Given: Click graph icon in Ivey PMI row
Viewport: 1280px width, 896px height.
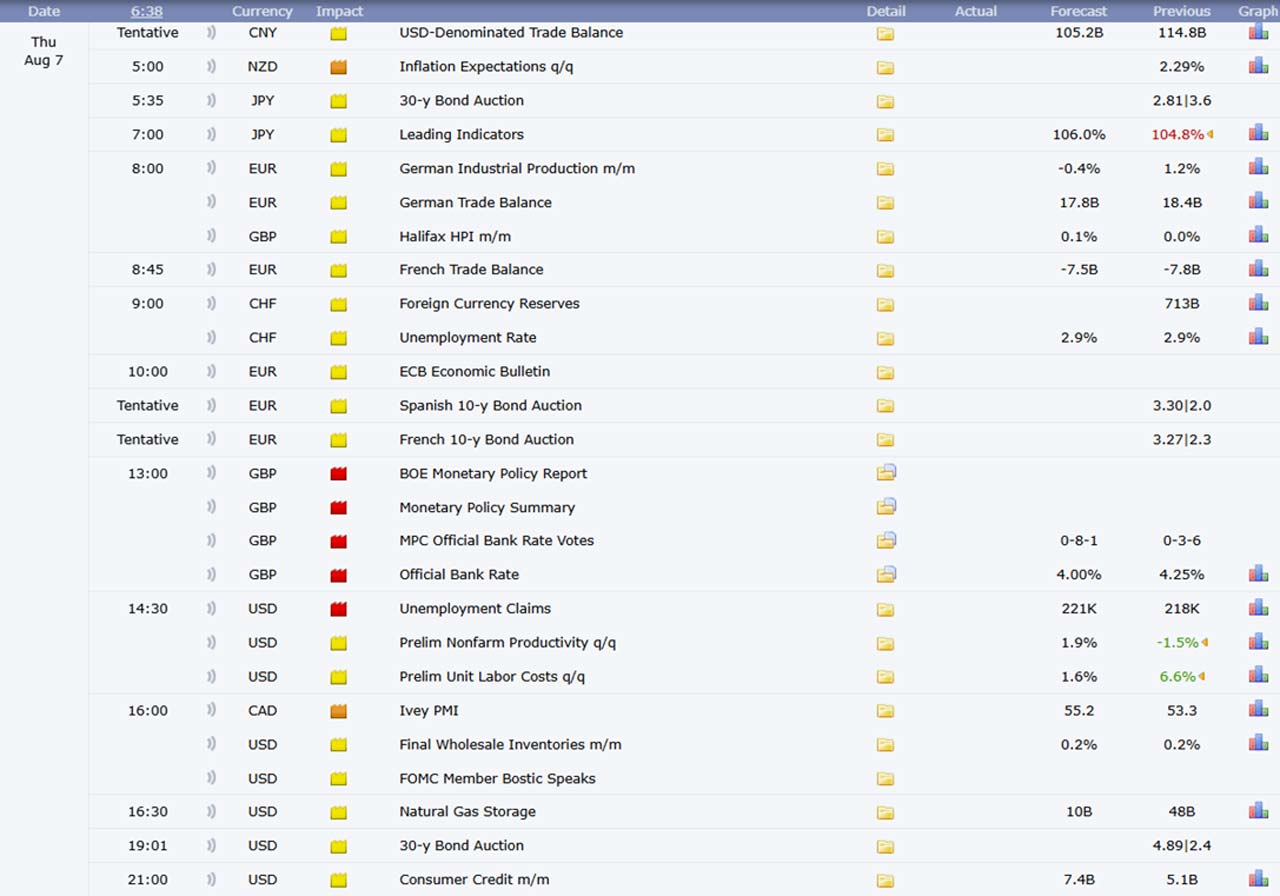Looking at the screenshot, I should 1258,709.
